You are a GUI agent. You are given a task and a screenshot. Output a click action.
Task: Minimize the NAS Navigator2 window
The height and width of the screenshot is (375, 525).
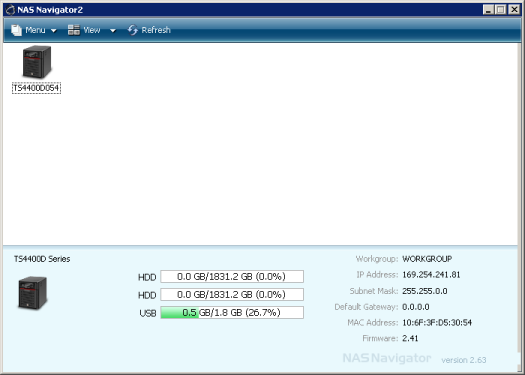pos(489,10)
